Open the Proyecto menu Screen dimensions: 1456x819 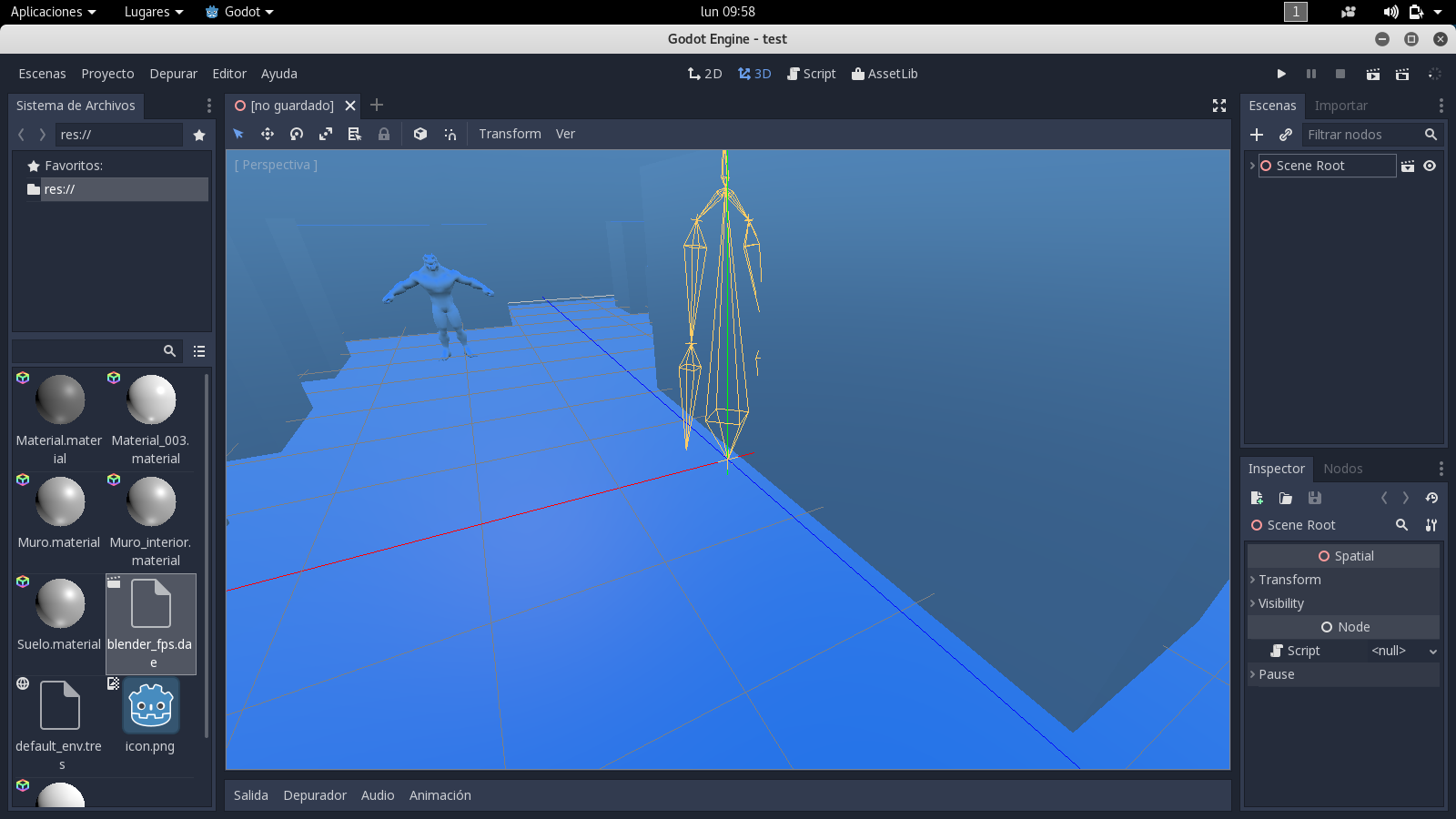(x=107, y=74)
